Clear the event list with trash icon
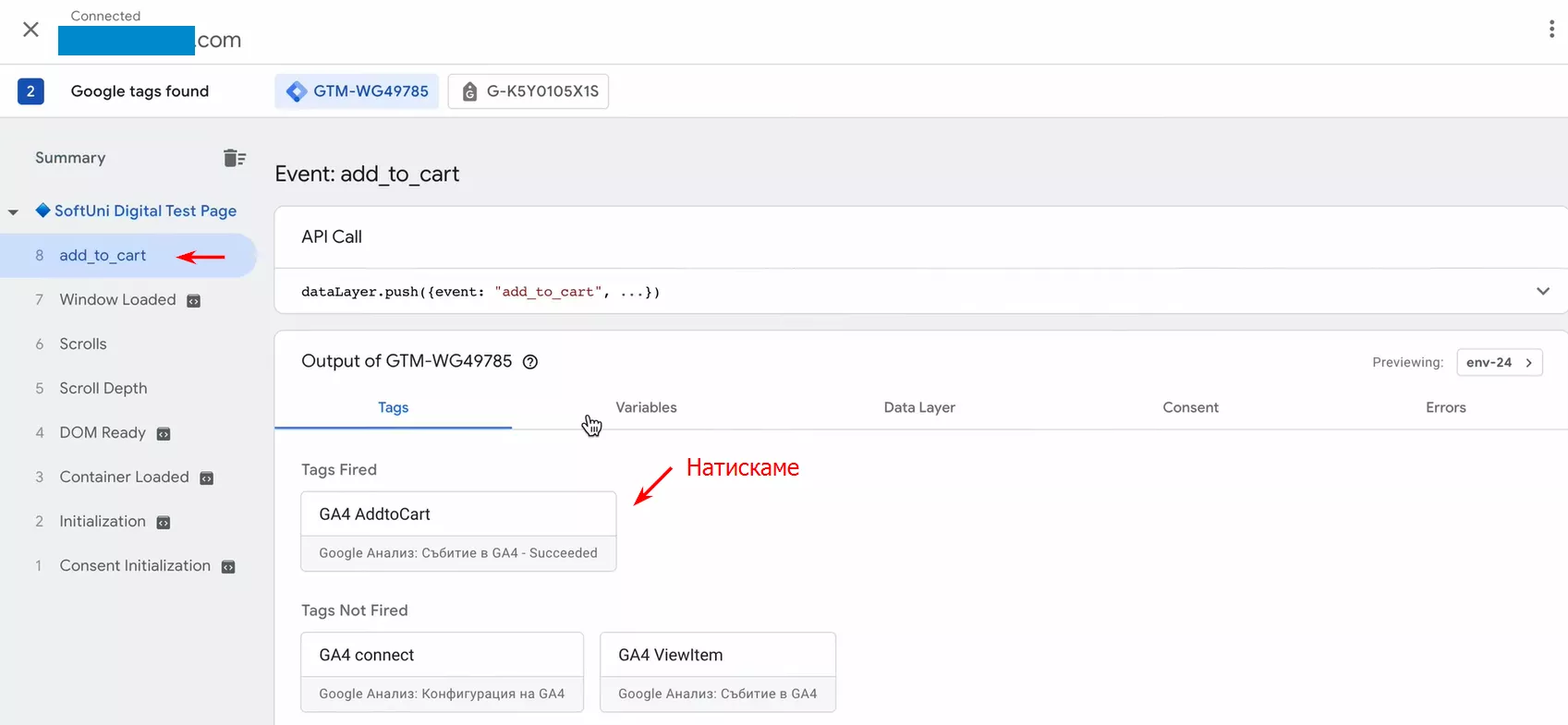 point(235,158)
